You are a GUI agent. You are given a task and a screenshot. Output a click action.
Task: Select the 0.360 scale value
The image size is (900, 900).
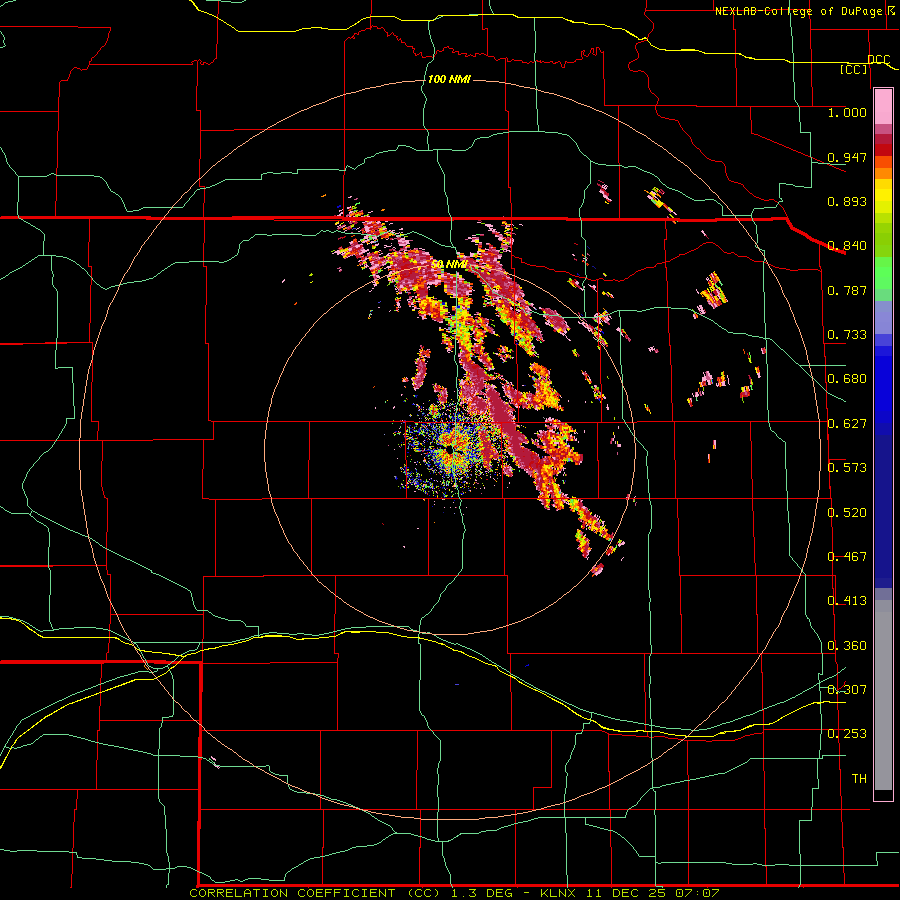(x=847, y=646)
